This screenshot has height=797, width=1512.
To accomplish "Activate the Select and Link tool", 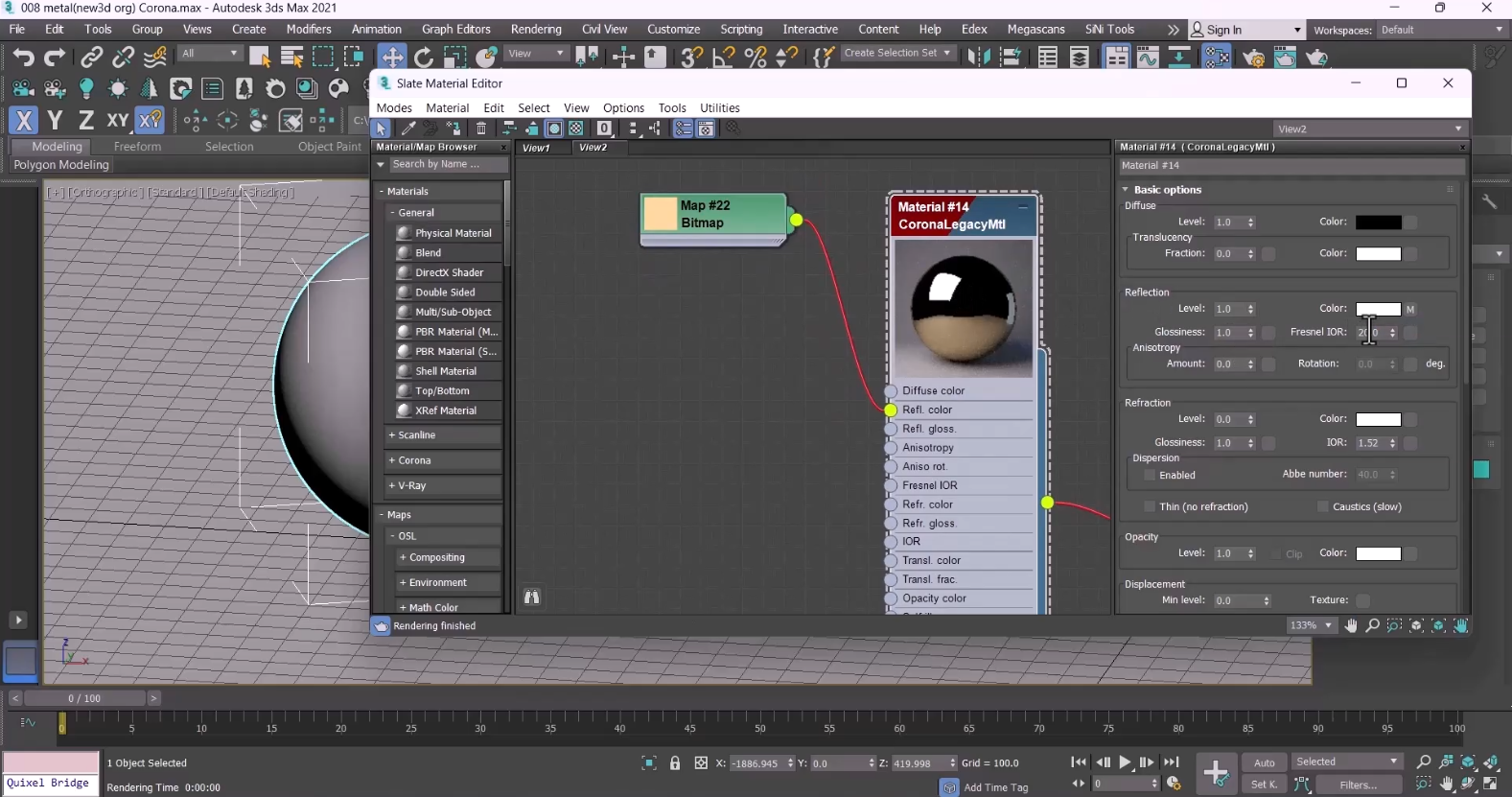I will click(x=91, y=58).
